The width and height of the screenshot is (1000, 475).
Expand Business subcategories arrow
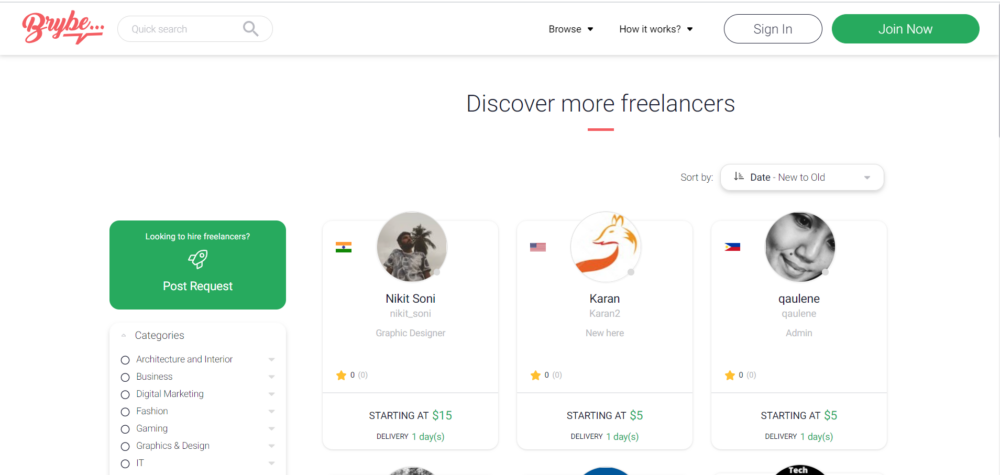point(272,377)
